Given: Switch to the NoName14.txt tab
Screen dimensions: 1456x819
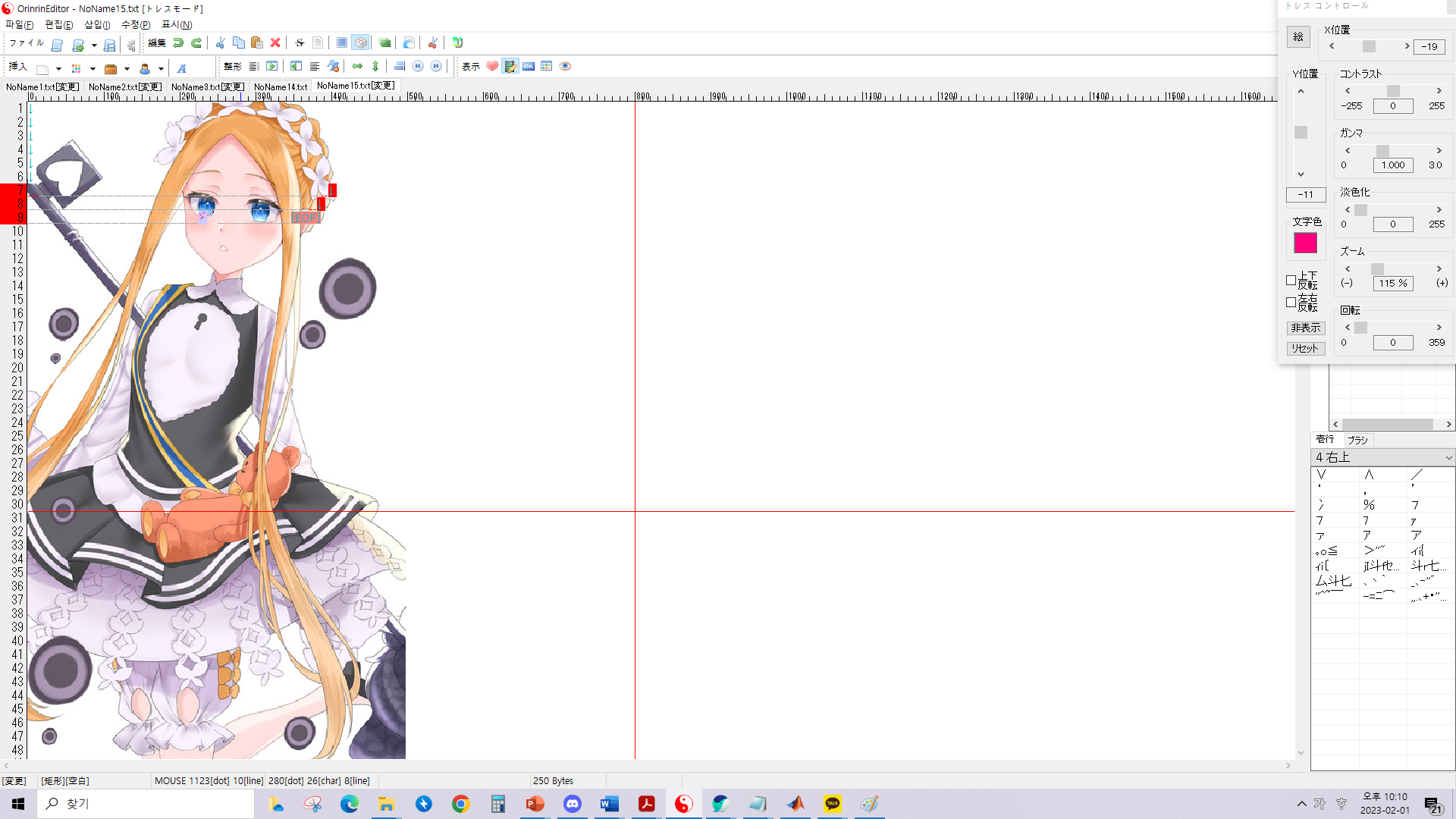Looking at the screenshot, I should point(281,87).
